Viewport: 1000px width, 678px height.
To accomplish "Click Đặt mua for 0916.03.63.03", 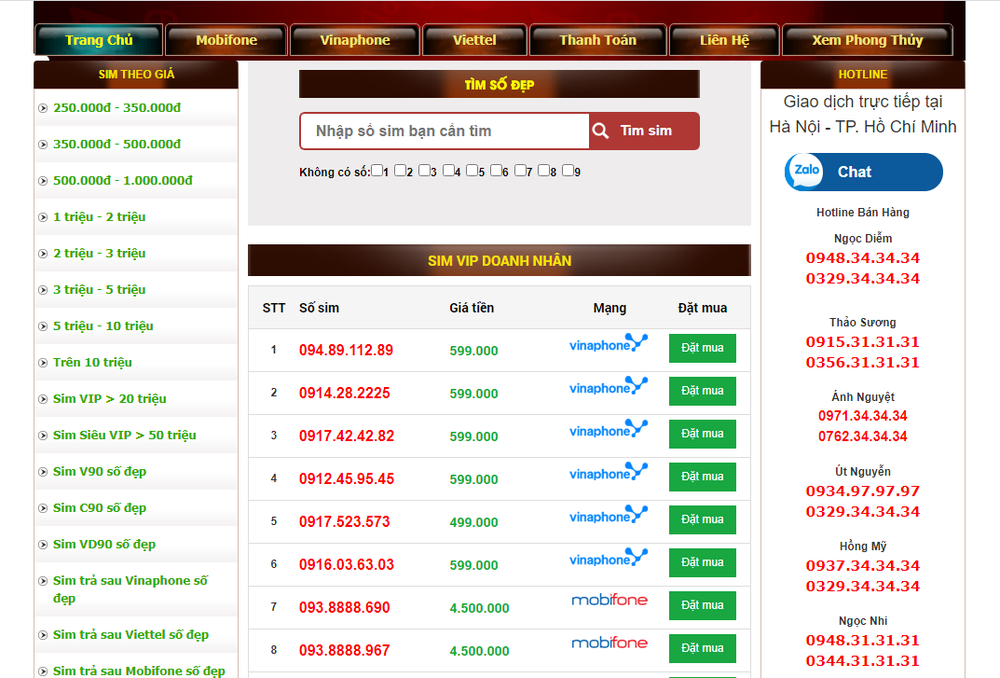I will (702, 562).
